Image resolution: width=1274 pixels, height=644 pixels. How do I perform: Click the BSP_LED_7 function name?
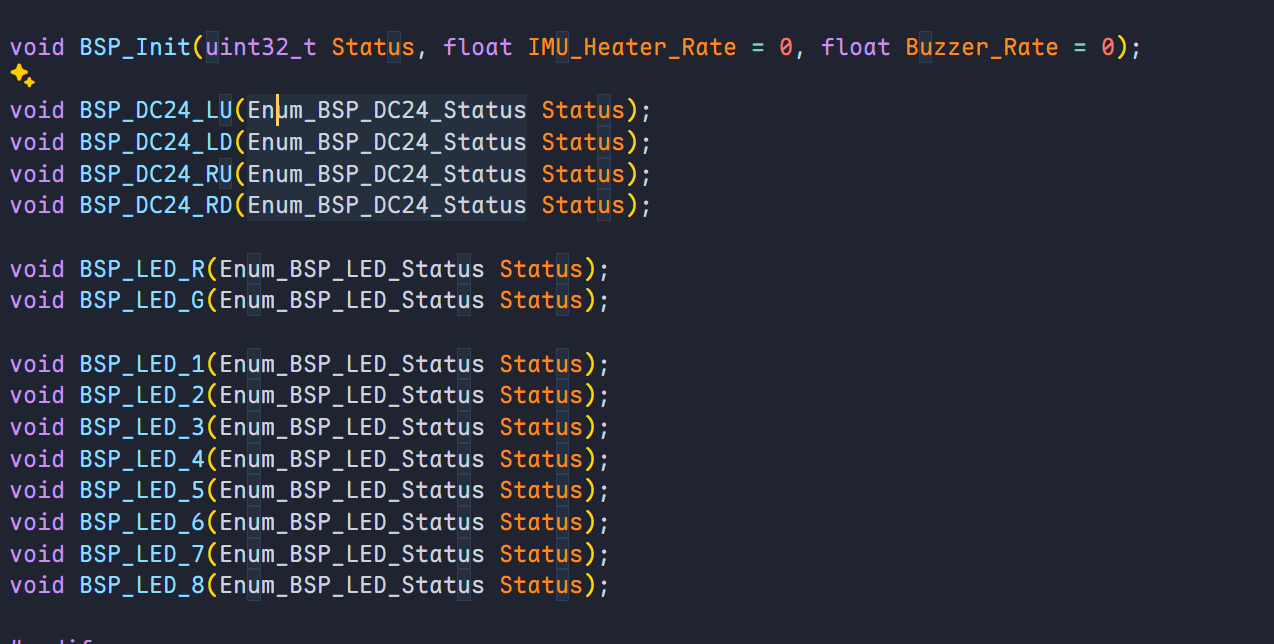142,555
